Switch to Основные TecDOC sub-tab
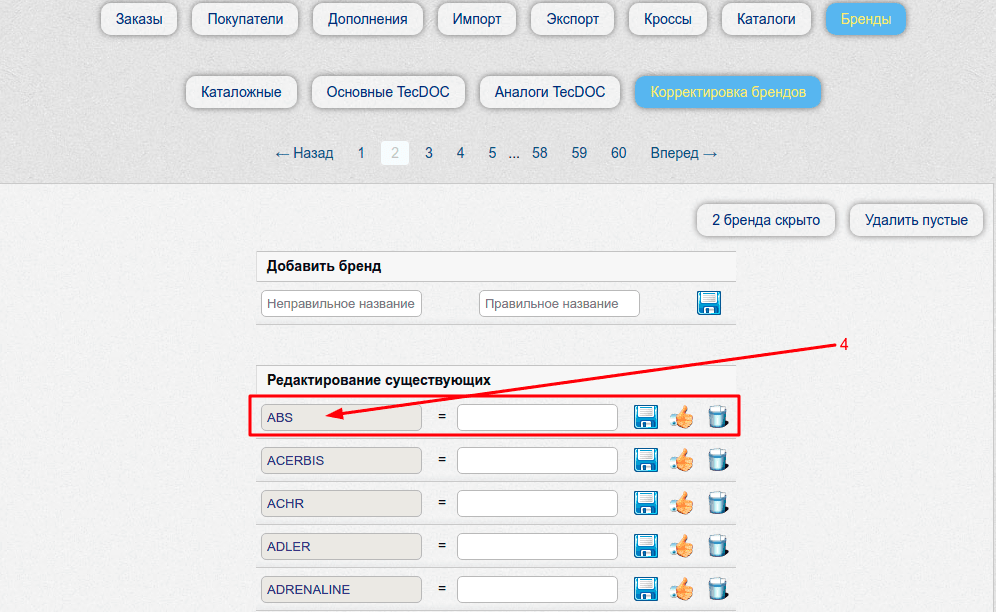The image size is (997, 612). point(388,92)
